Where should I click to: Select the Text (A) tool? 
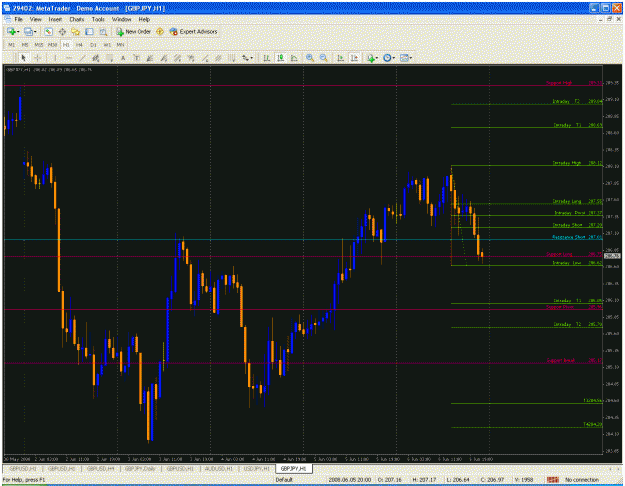[x=123, y=58]
